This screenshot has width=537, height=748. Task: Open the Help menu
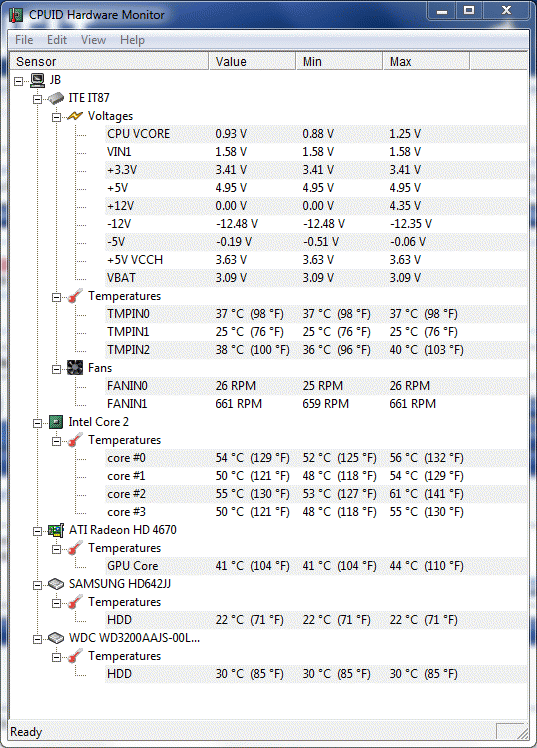click(132, 40)
